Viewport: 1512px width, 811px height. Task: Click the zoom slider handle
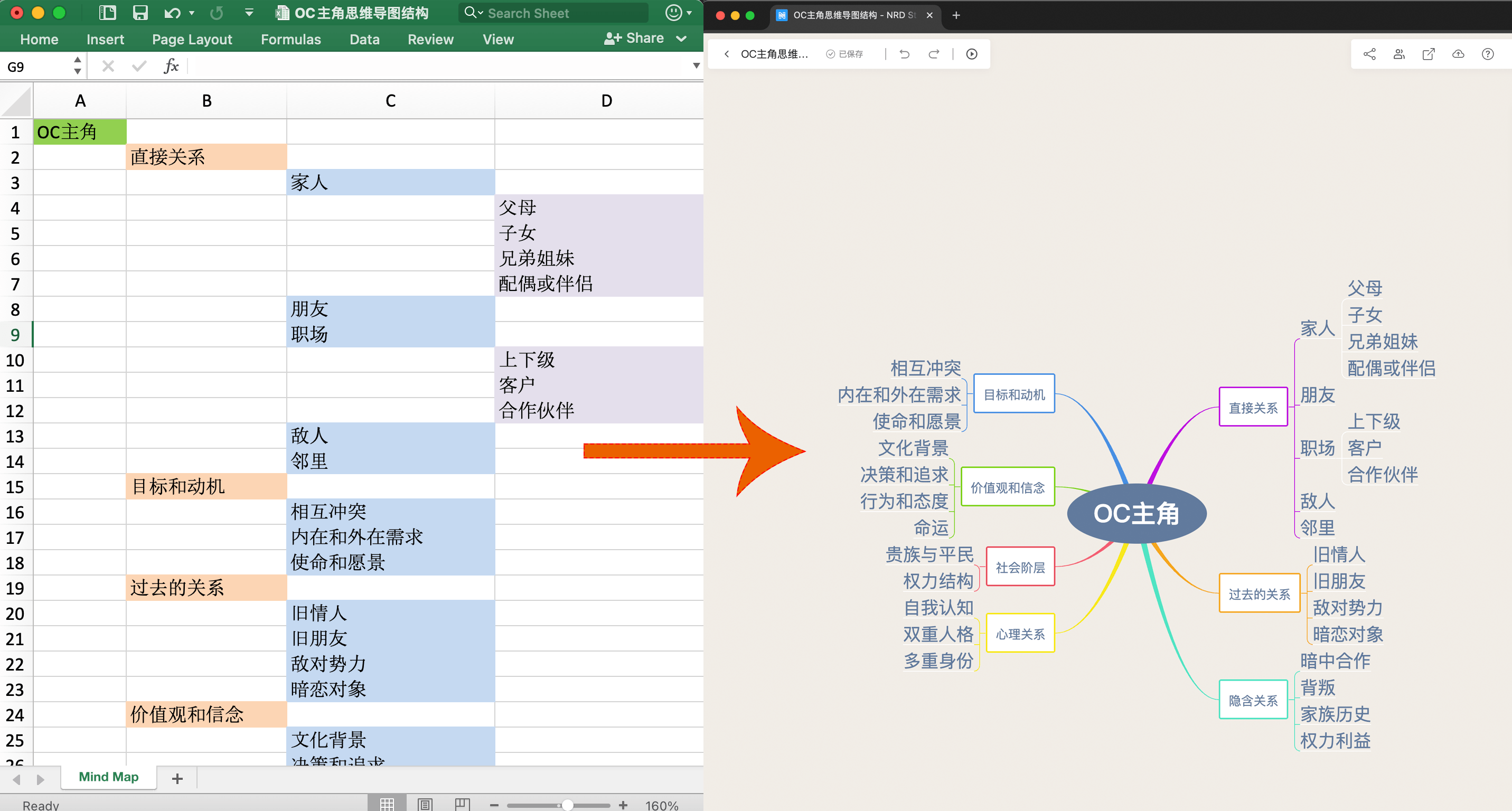click(567, 805)
